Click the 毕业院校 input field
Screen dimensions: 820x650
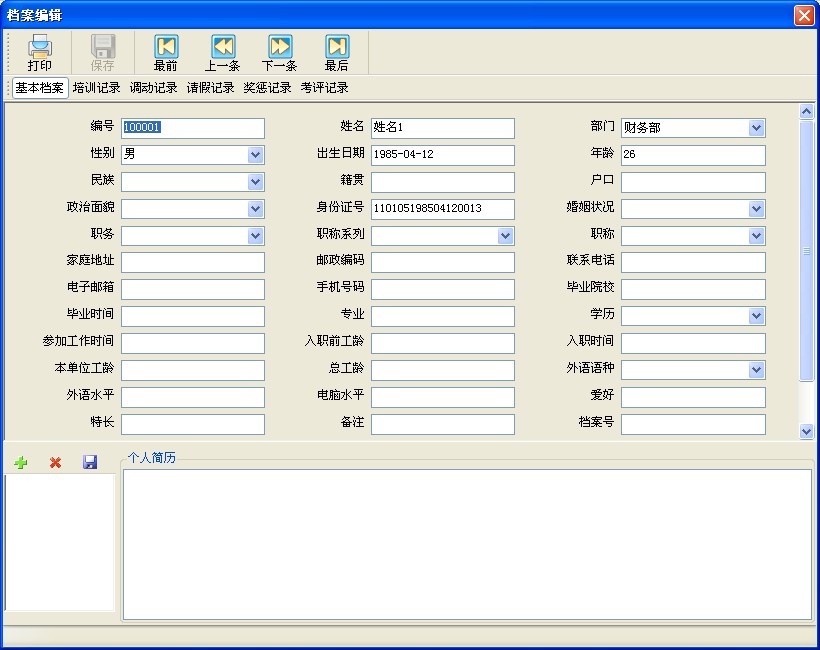(693, 289)
